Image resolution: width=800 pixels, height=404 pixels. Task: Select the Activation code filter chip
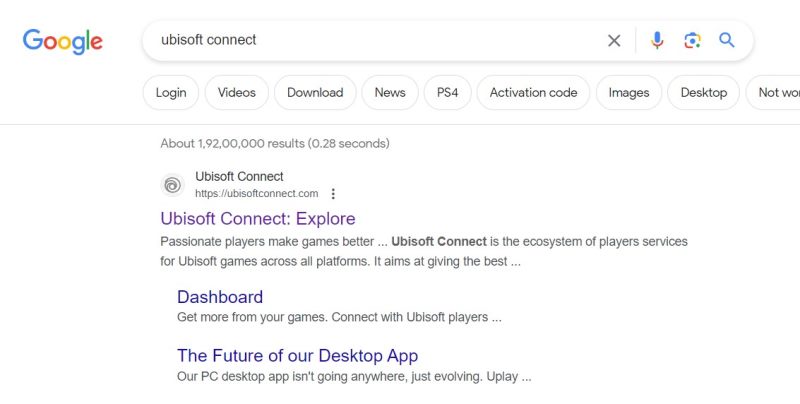pyautogui.click(x=533, y=92)
